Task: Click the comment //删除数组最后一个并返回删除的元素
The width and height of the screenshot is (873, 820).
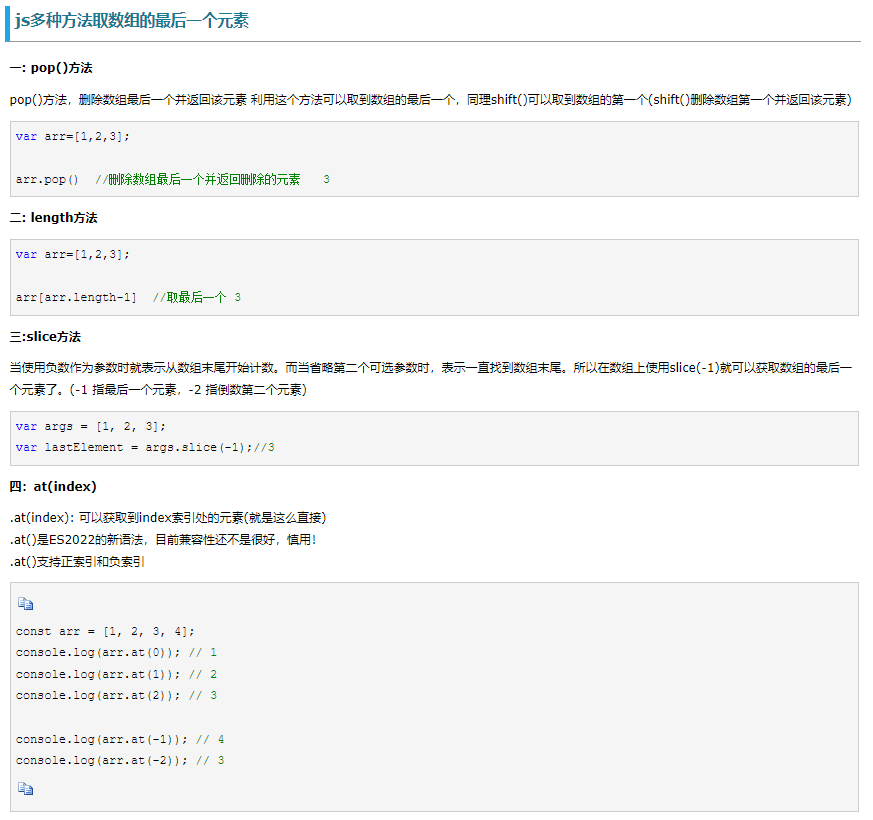Action: 198,179
